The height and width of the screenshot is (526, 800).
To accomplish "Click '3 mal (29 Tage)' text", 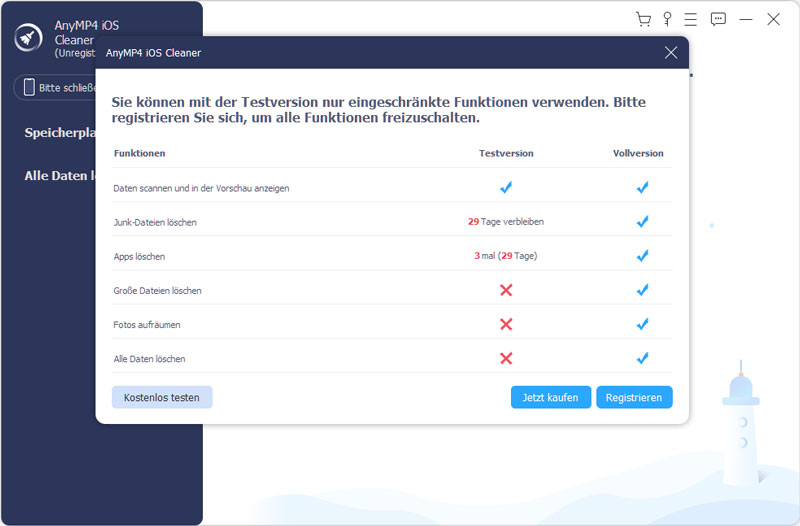I will coord(506,256).
